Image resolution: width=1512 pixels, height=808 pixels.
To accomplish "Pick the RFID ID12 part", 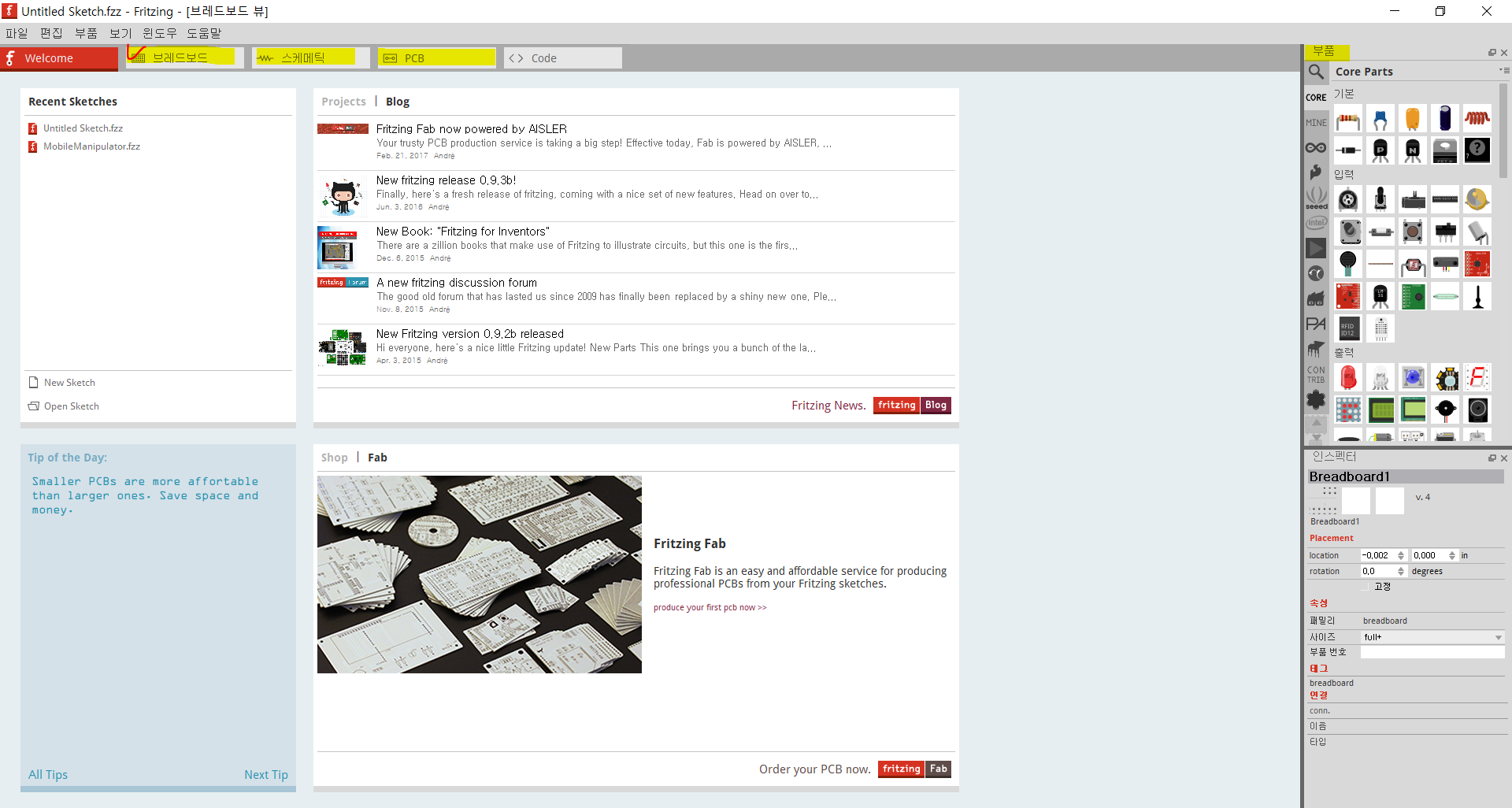I will [x=1348, y=328].
